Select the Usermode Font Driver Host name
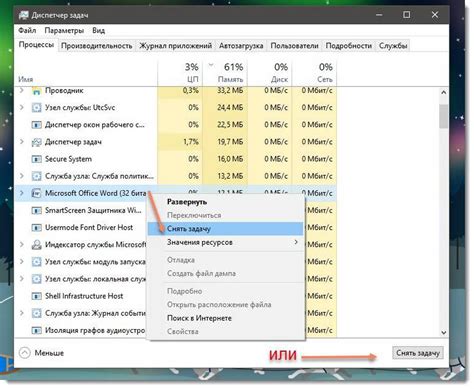The width and height of the screenshot is (474, 389). point(89,228)
